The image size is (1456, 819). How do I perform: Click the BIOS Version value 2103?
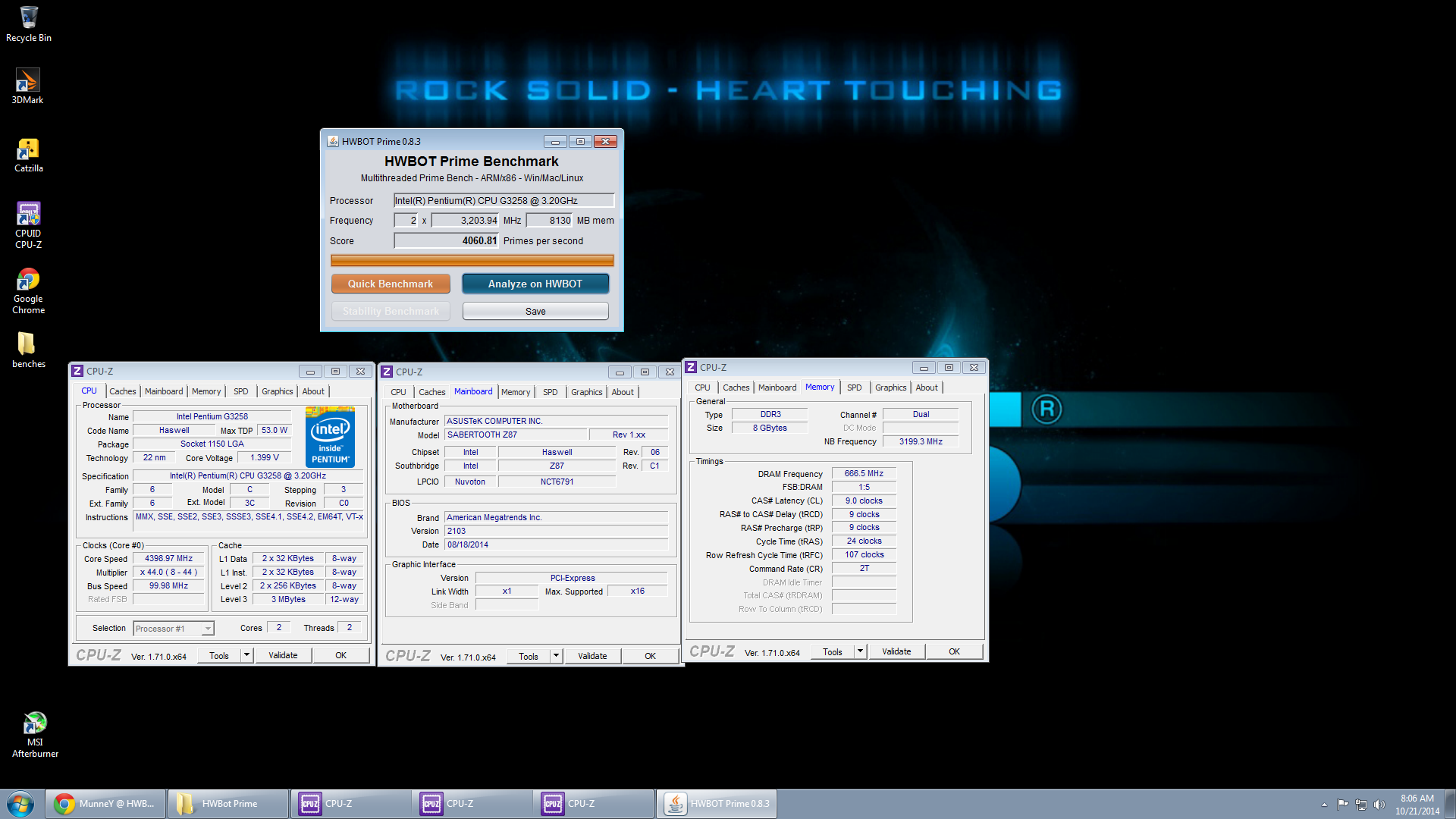click(556, 531)
